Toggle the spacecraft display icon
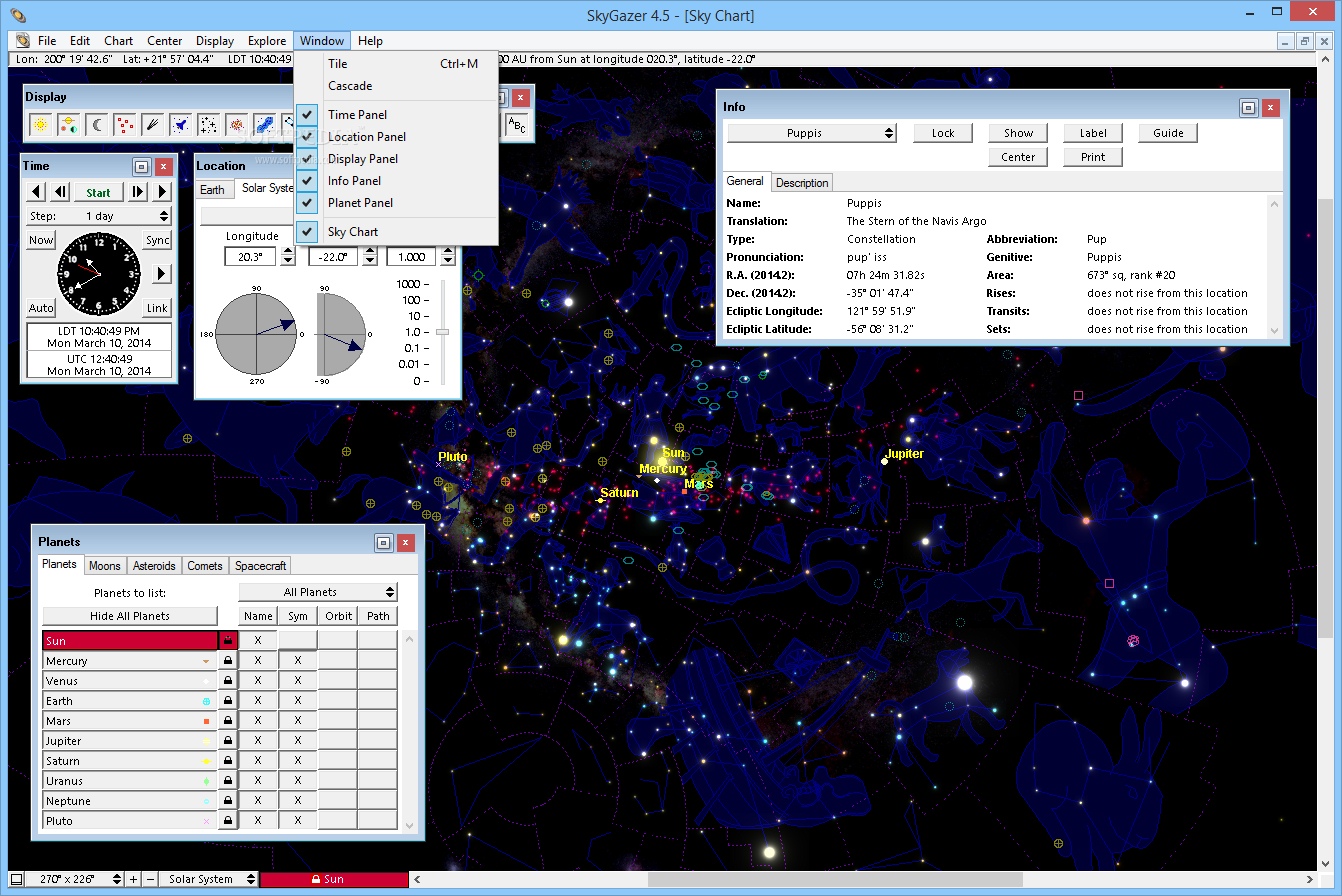 180,124
